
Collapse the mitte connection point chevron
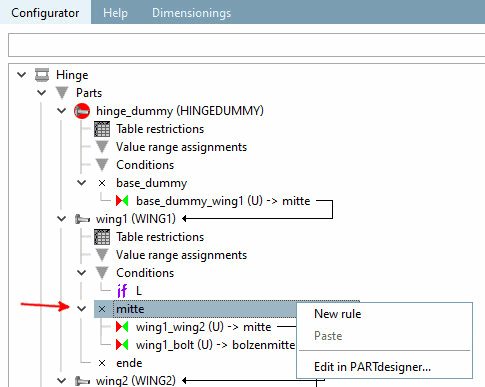pyautogui.click(x=82, y=309)
